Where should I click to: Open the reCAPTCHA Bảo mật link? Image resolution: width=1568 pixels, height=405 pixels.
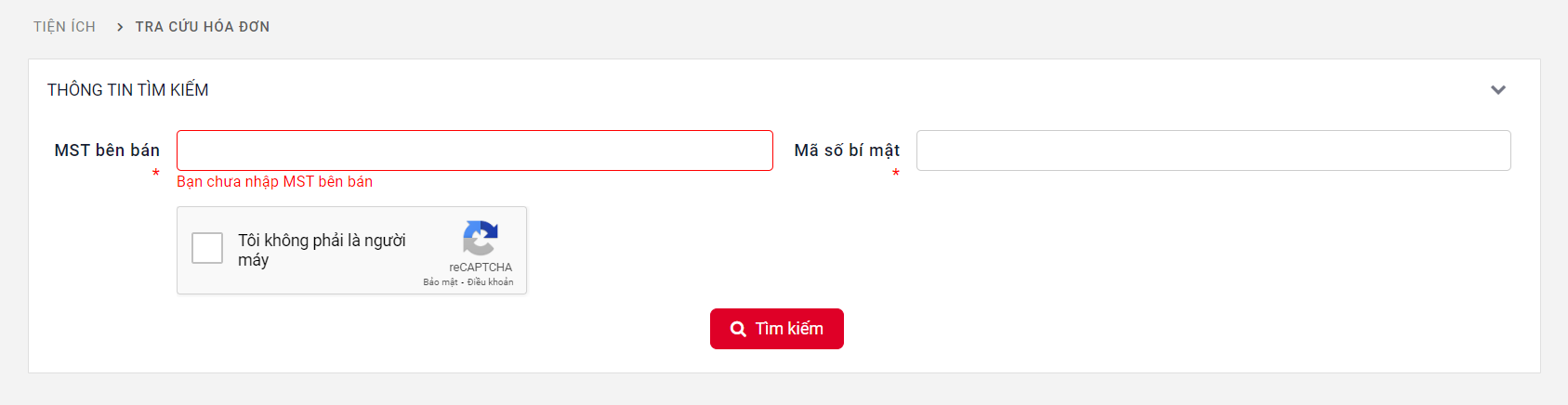[441, 282]
